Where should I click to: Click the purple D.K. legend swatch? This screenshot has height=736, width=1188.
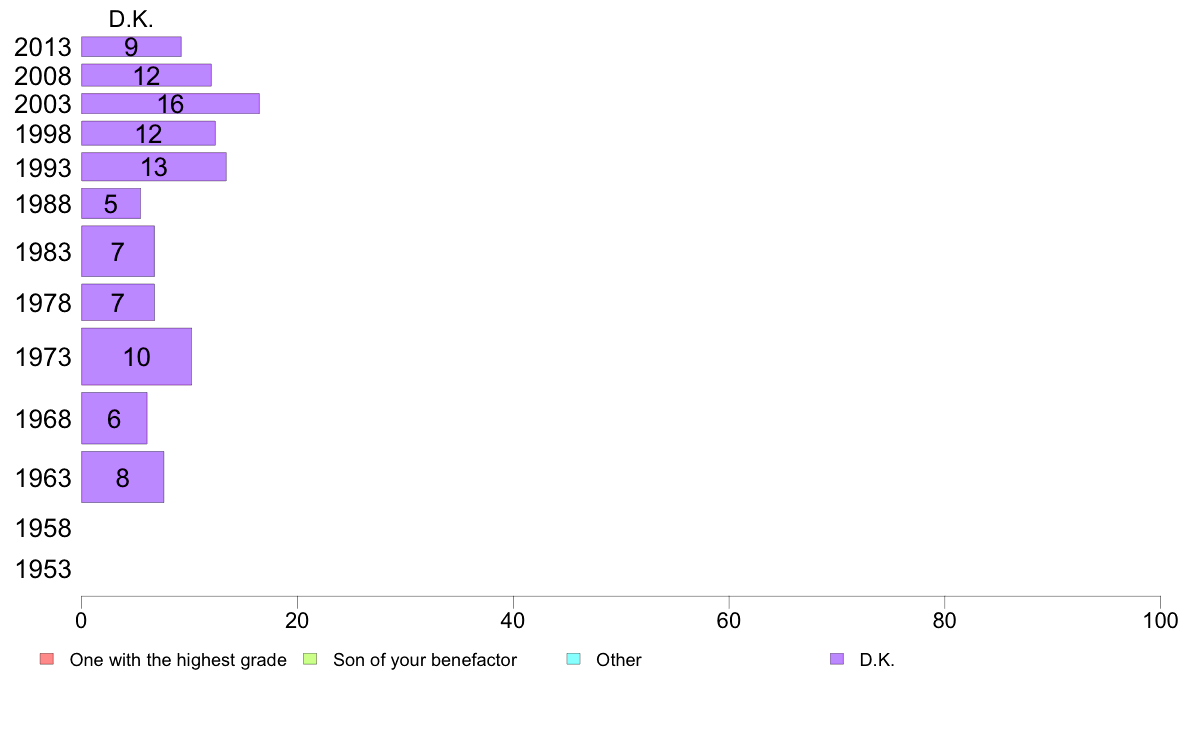(x=836, y=659)
